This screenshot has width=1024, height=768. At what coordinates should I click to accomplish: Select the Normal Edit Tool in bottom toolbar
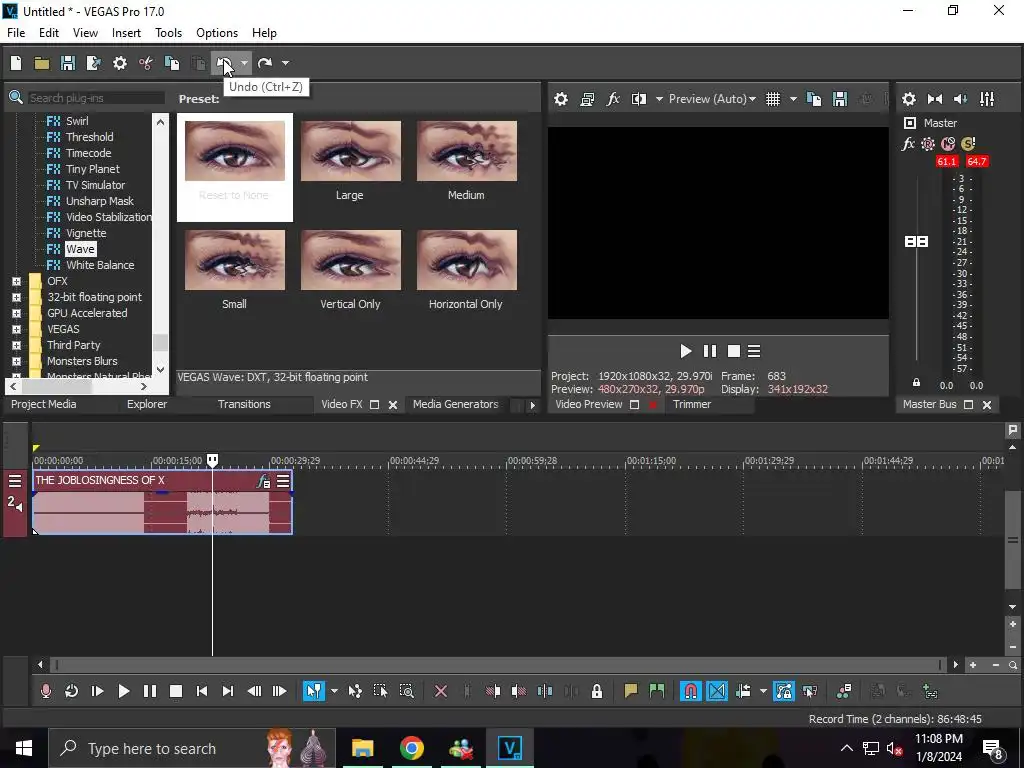pyautogui.click(x=313, y=691)
